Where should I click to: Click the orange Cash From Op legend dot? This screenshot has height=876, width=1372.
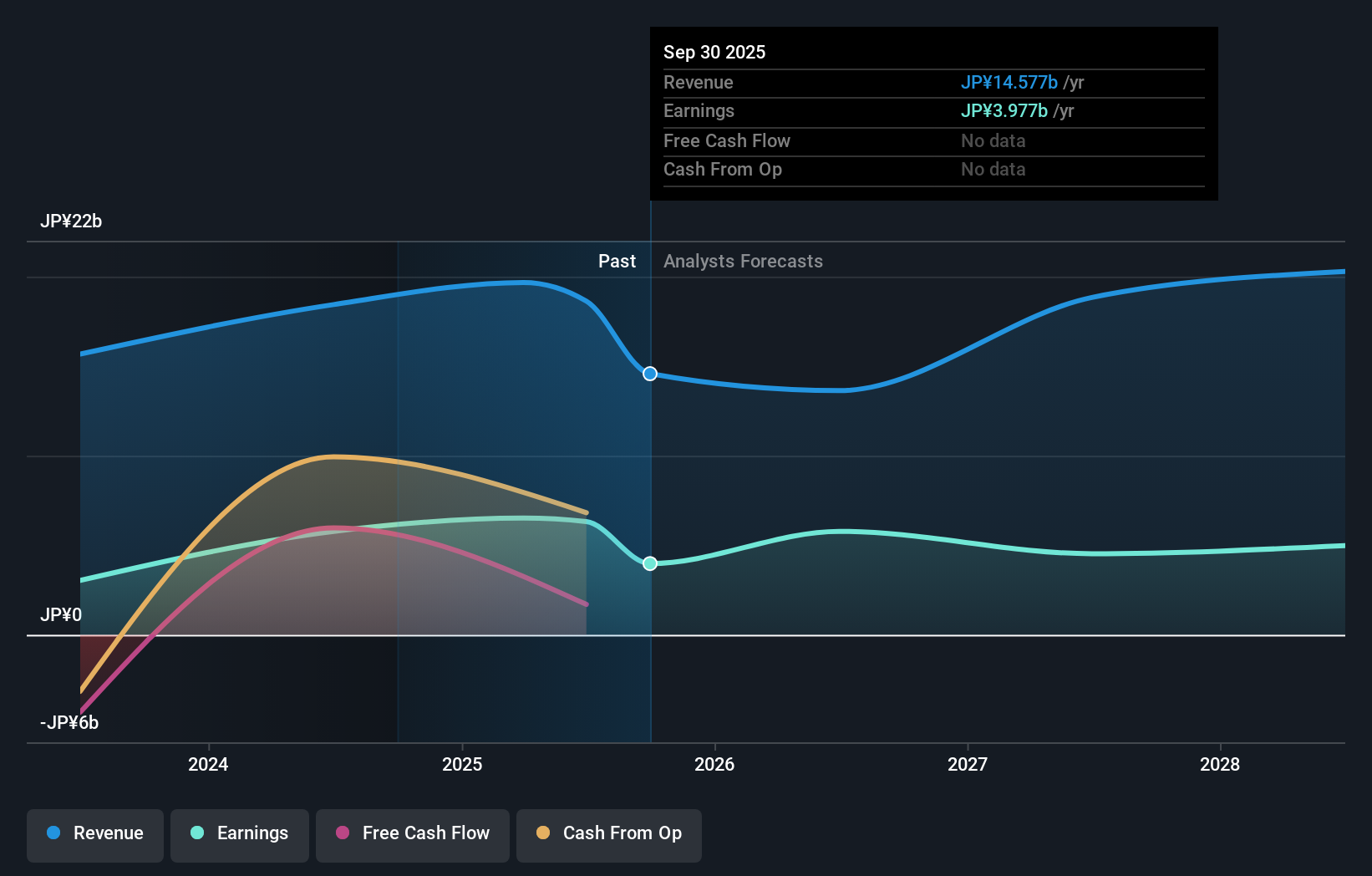point(544,833)
